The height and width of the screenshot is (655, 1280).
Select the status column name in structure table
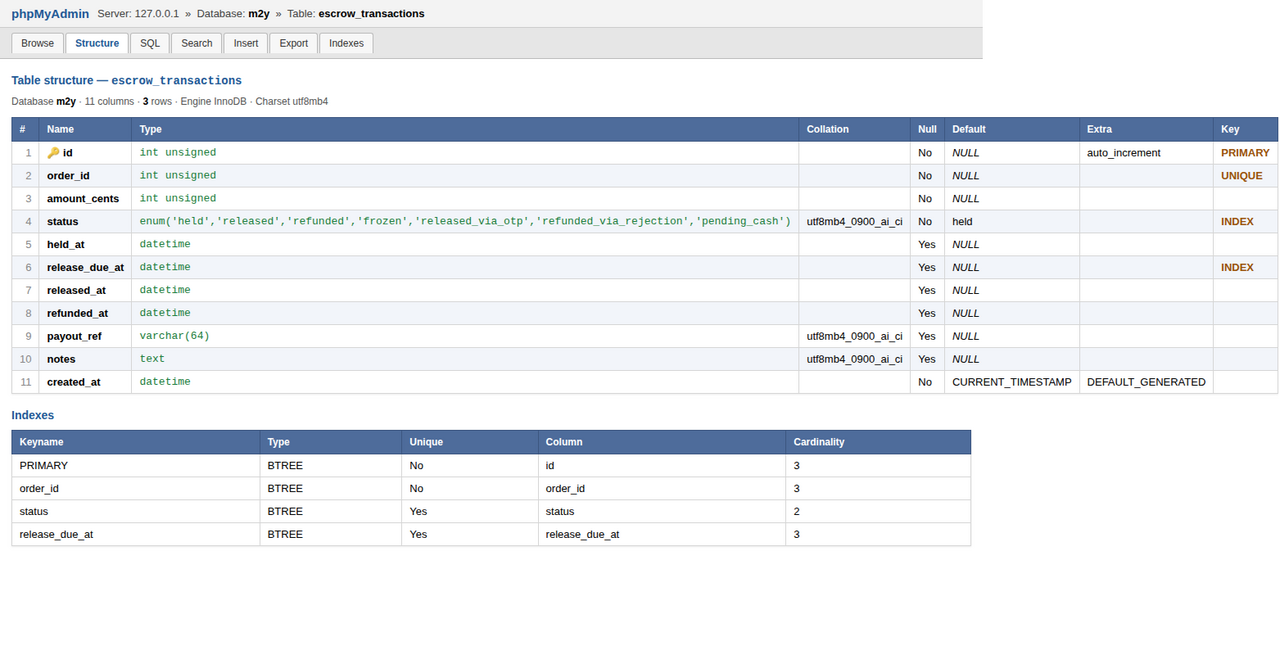[x=62, y=222]
